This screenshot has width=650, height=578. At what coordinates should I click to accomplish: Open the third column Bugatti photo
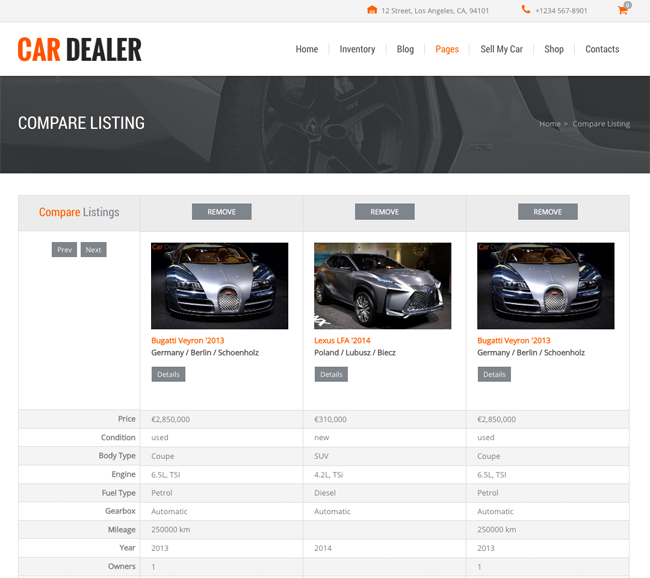(546, 286)
